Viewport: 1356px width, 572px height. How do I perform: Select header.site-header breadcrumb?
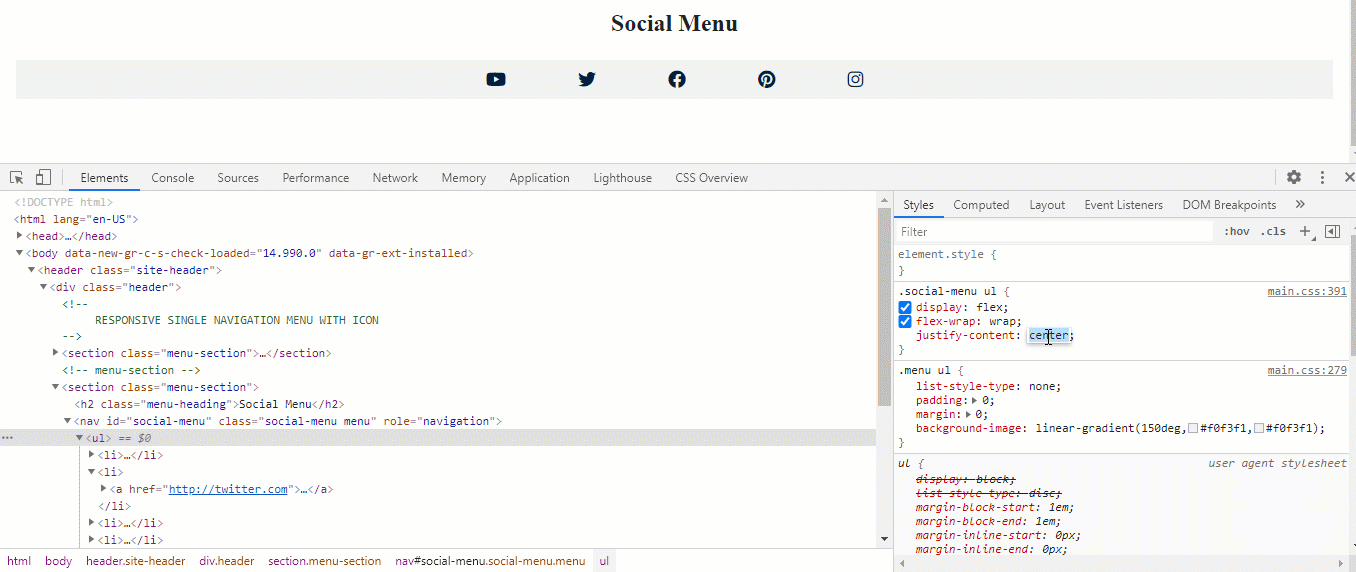tap(136, 561)
